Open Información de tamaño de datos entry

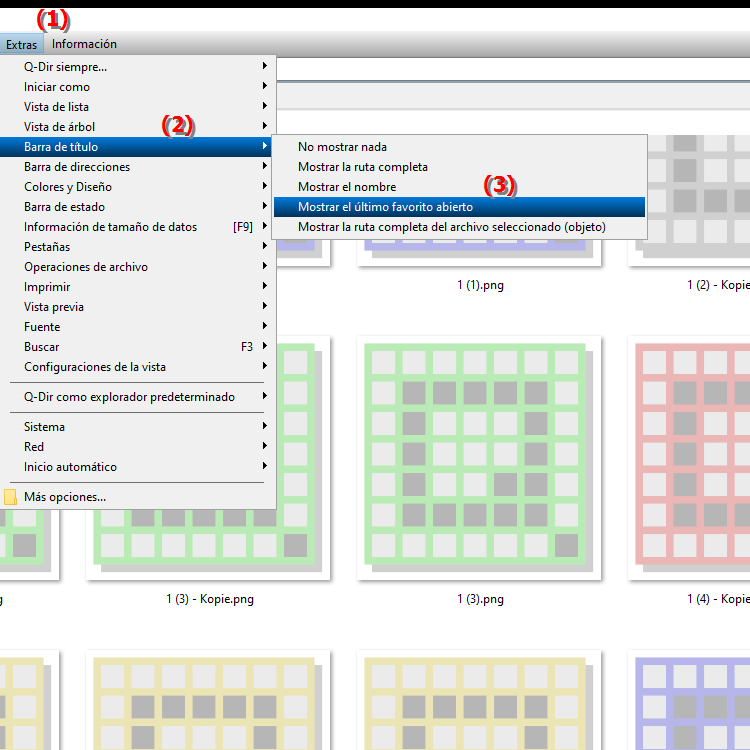point(137,227)
